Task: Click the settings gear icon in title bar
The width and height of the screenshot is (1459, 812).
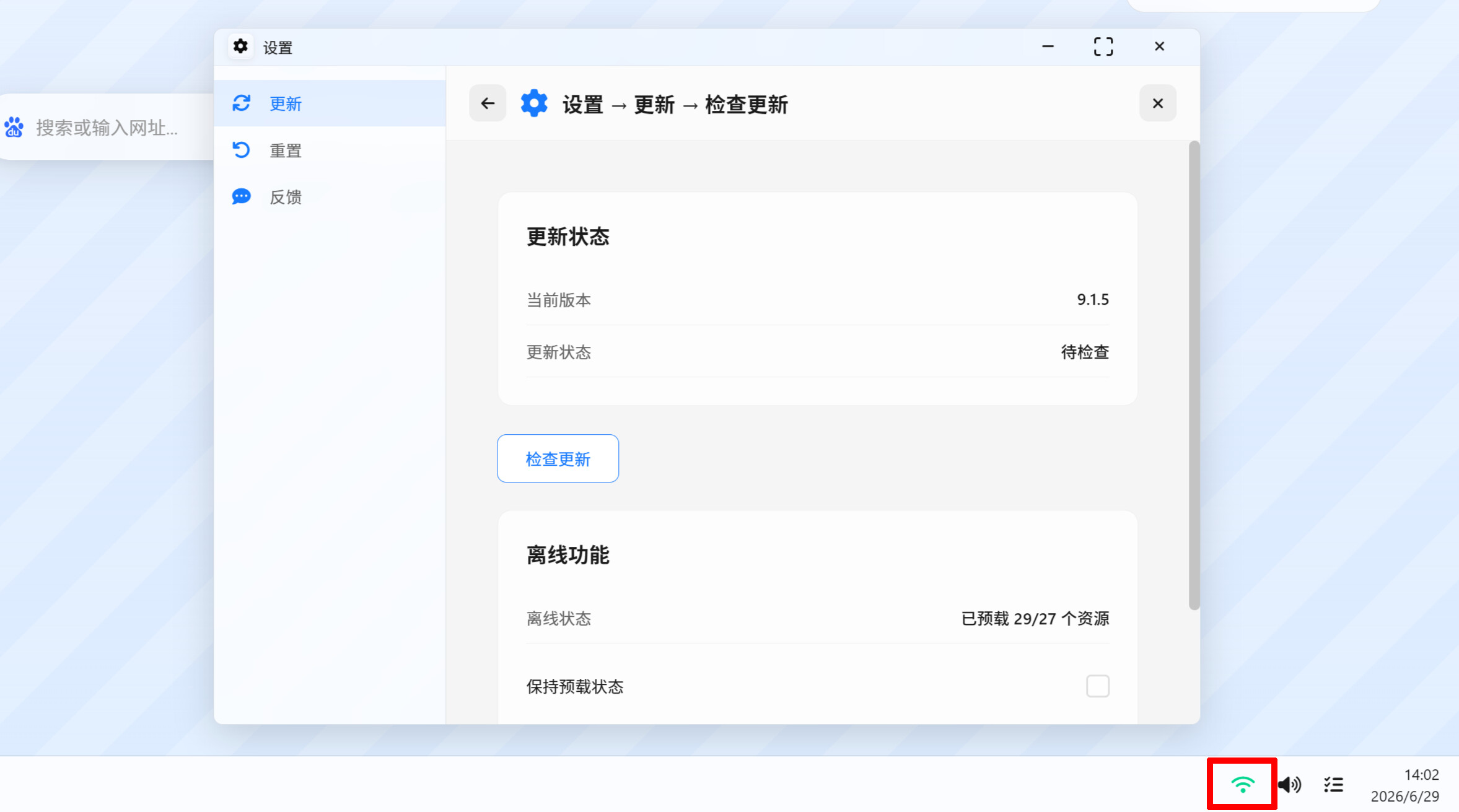Action: click(x=240, y=46)
